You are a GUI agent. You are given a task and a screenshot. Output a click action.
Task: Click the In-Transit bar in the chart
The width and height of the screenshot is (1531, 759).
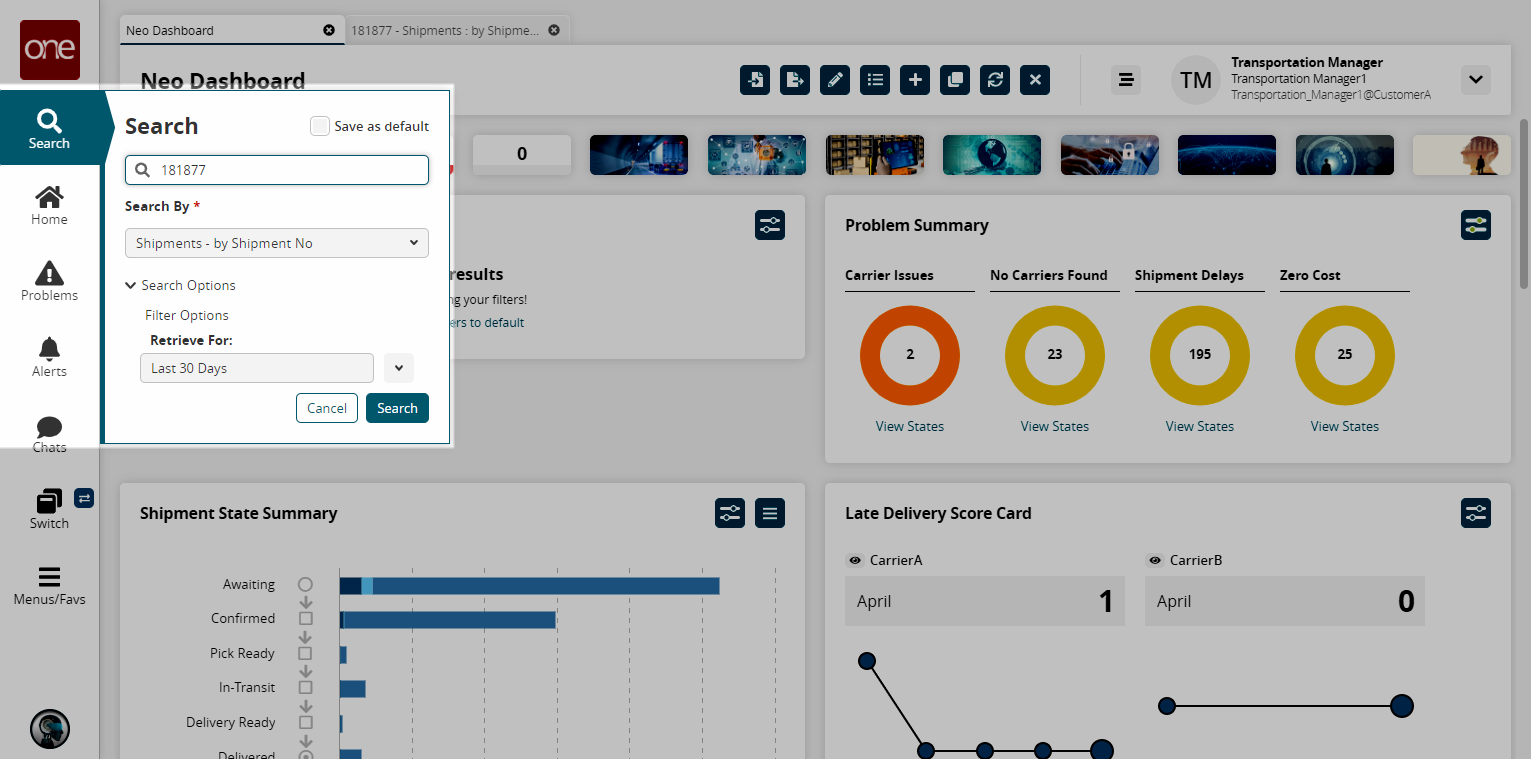click(x=353, y=688)
